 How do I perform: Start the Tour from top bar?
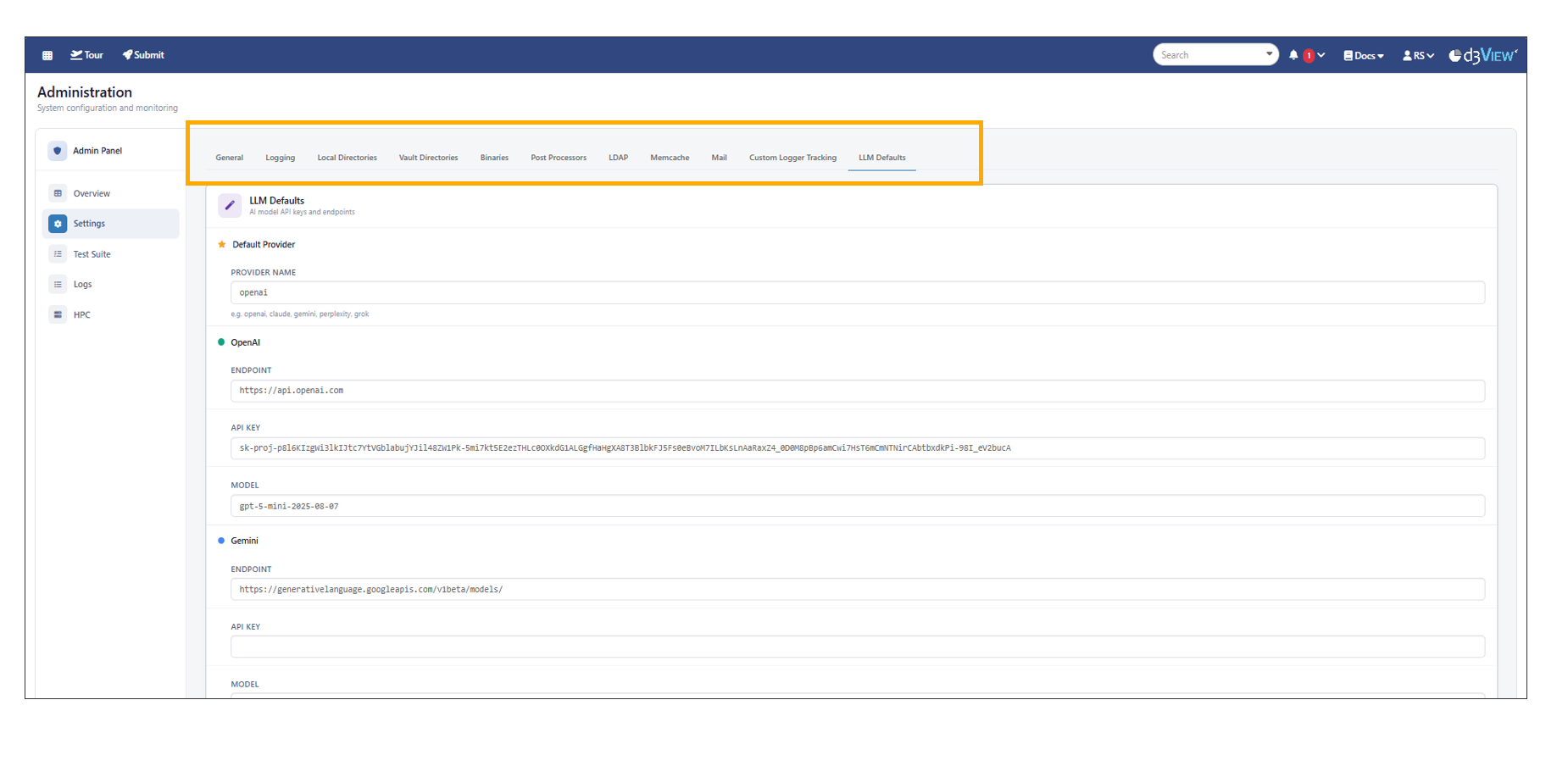pyautogui.click(x=86, y=55)
